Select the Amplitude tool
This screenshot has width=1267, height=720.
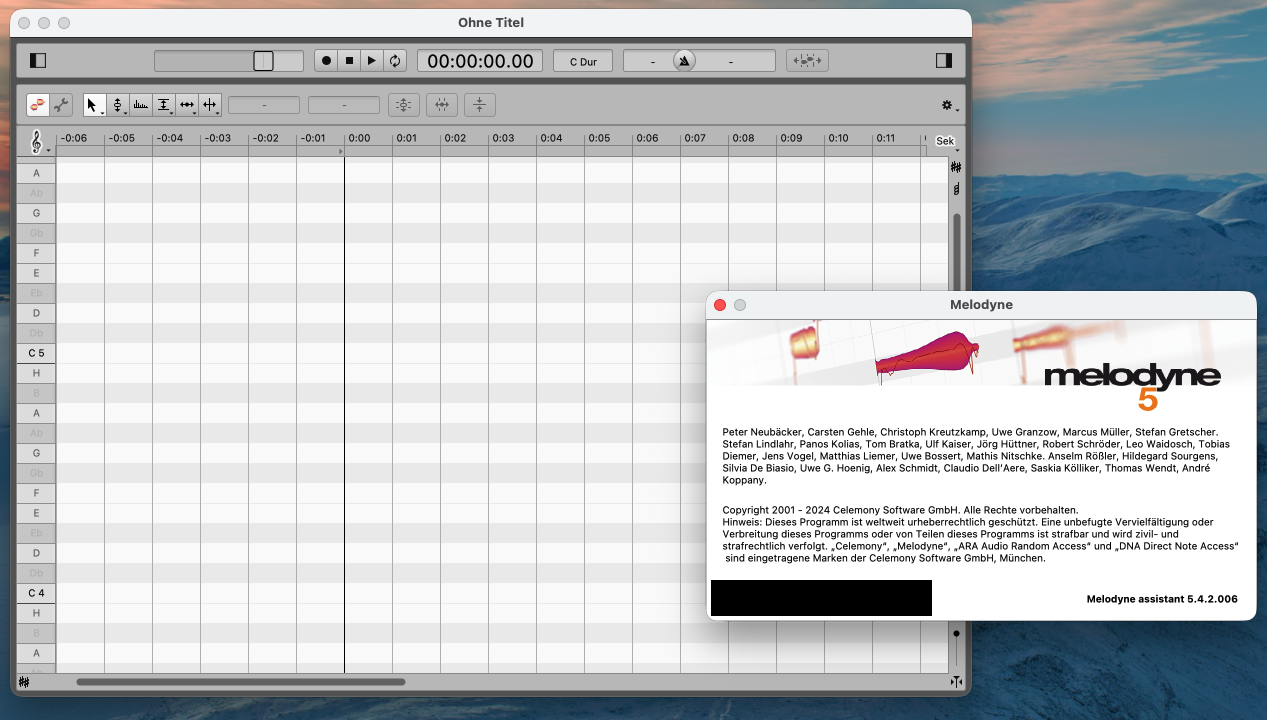(163, 104)
